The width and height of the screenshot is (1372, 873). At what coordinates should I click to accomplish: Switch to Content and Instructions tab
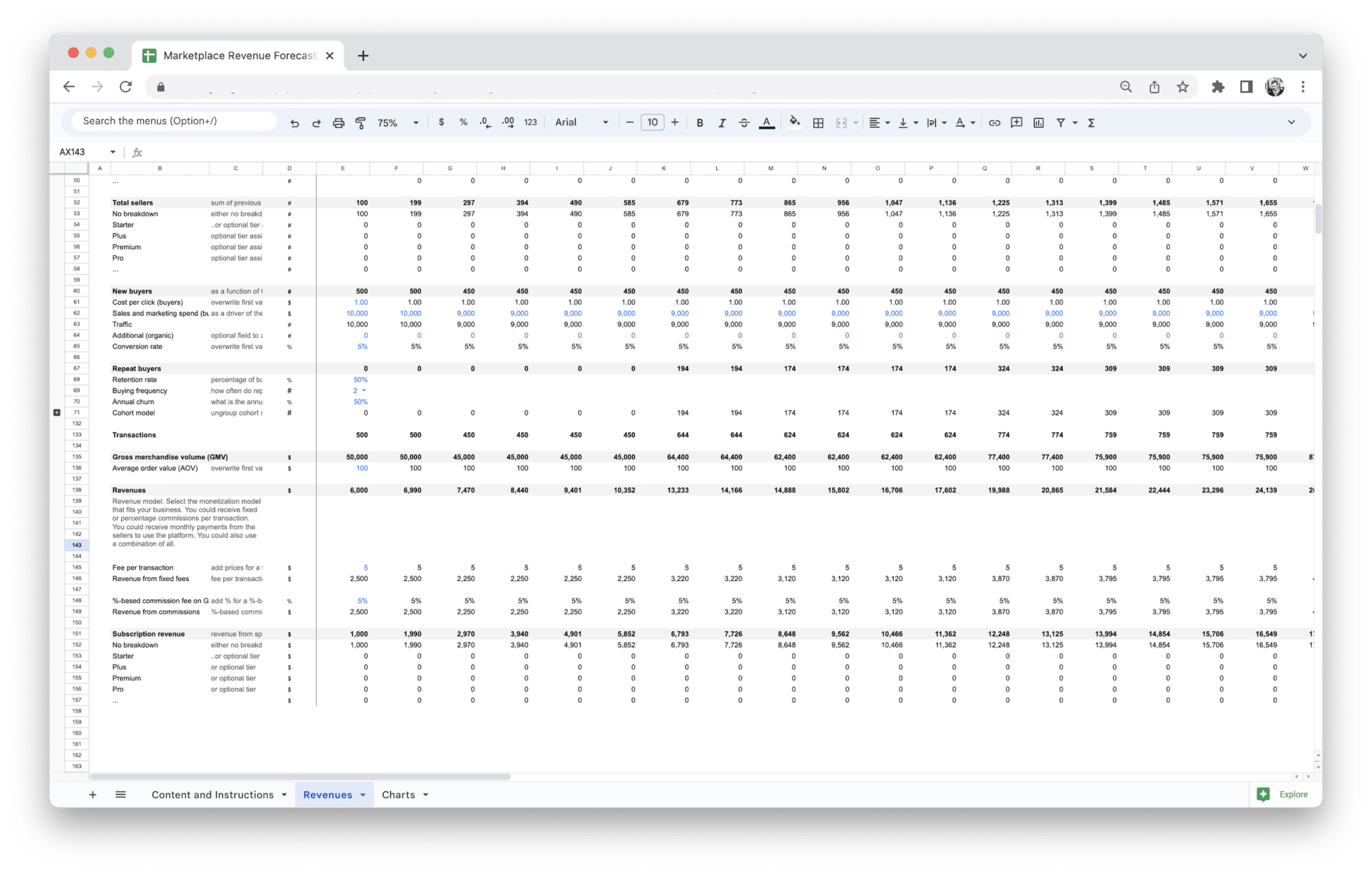click(x=212, y=795)
